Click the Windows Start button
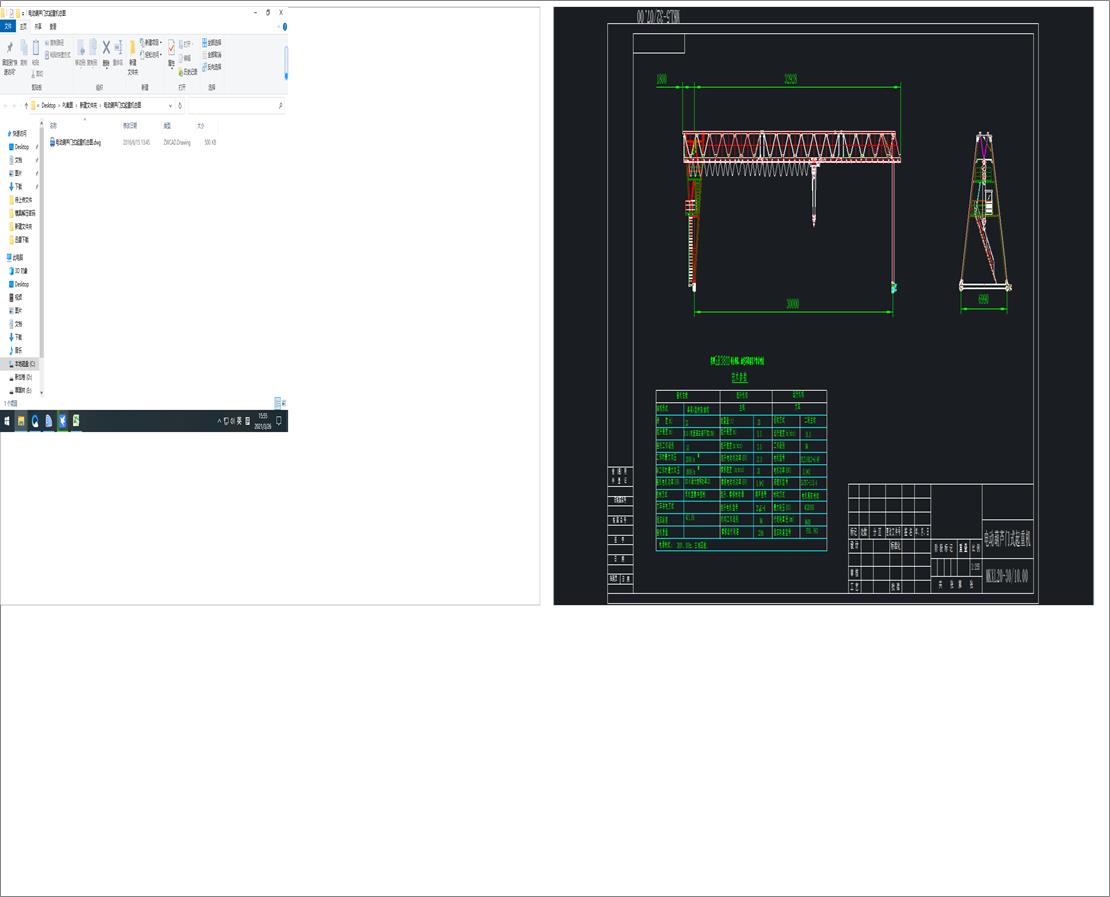Viewport: 1110px width, 897px height. tap(6, 421)
